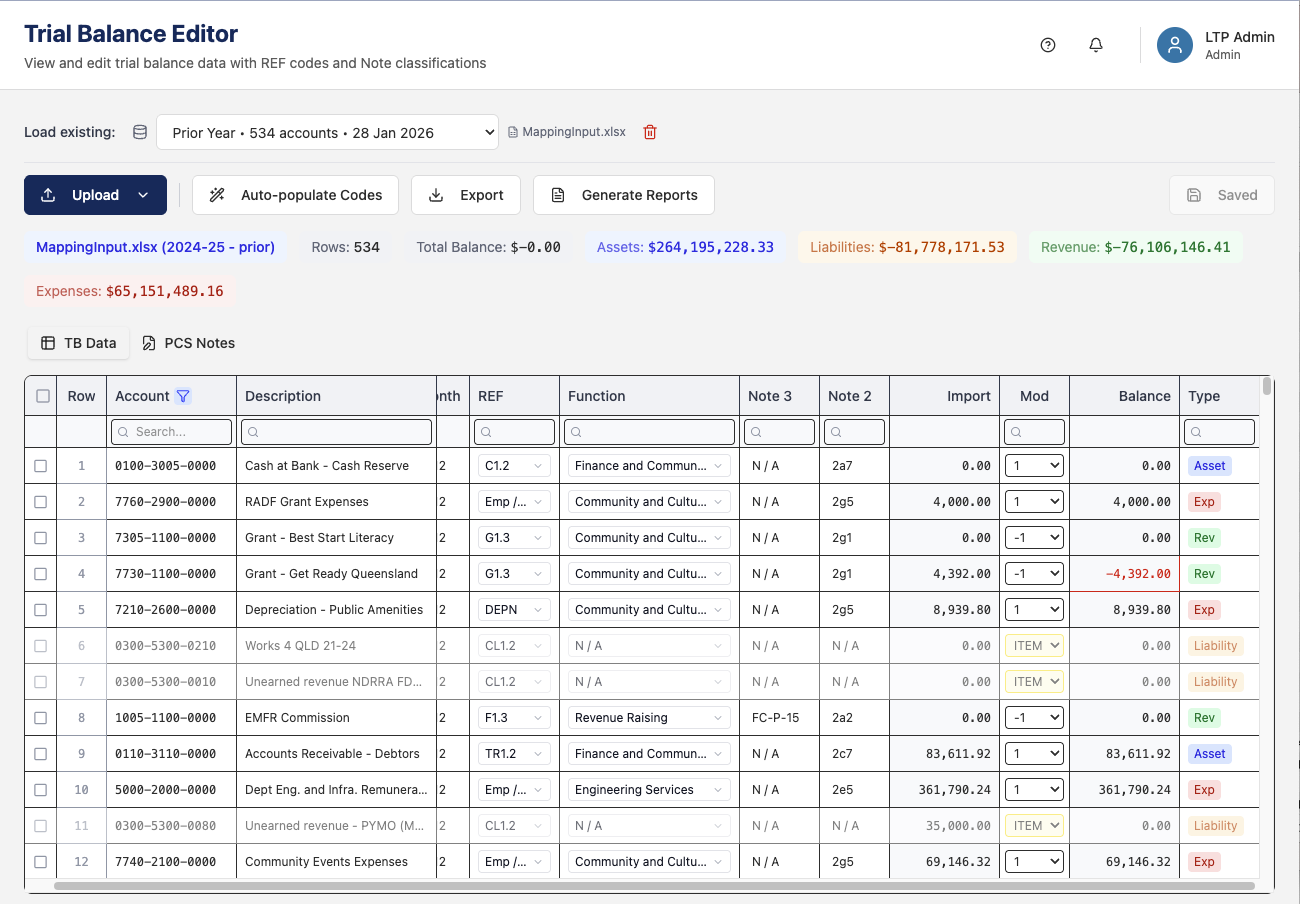
Task: Check row 2 RADF Grant Expenses checkbox
Action: pyautogui.click(x=41, y=502)
